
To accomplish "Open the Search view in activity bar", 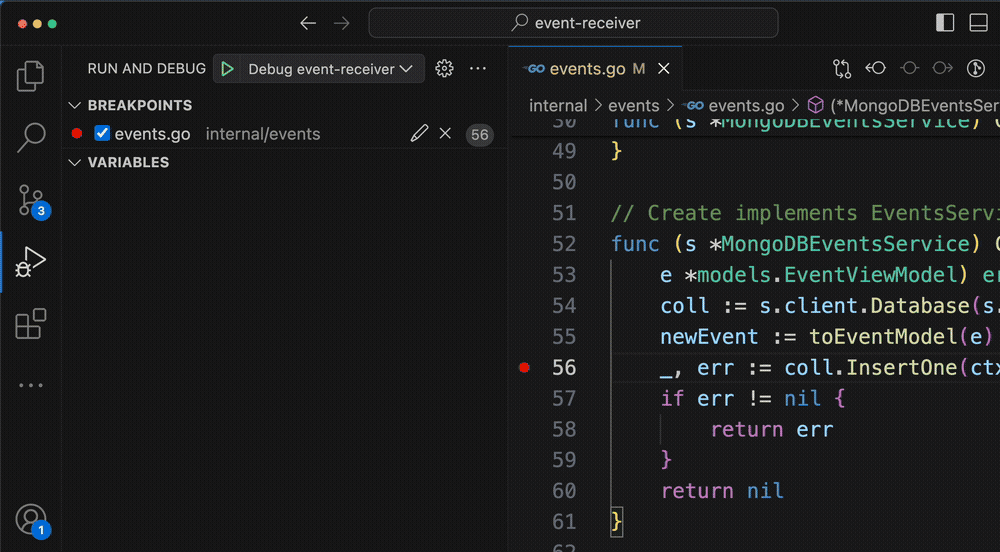I will pyautogui.click(x=30, y=137).
